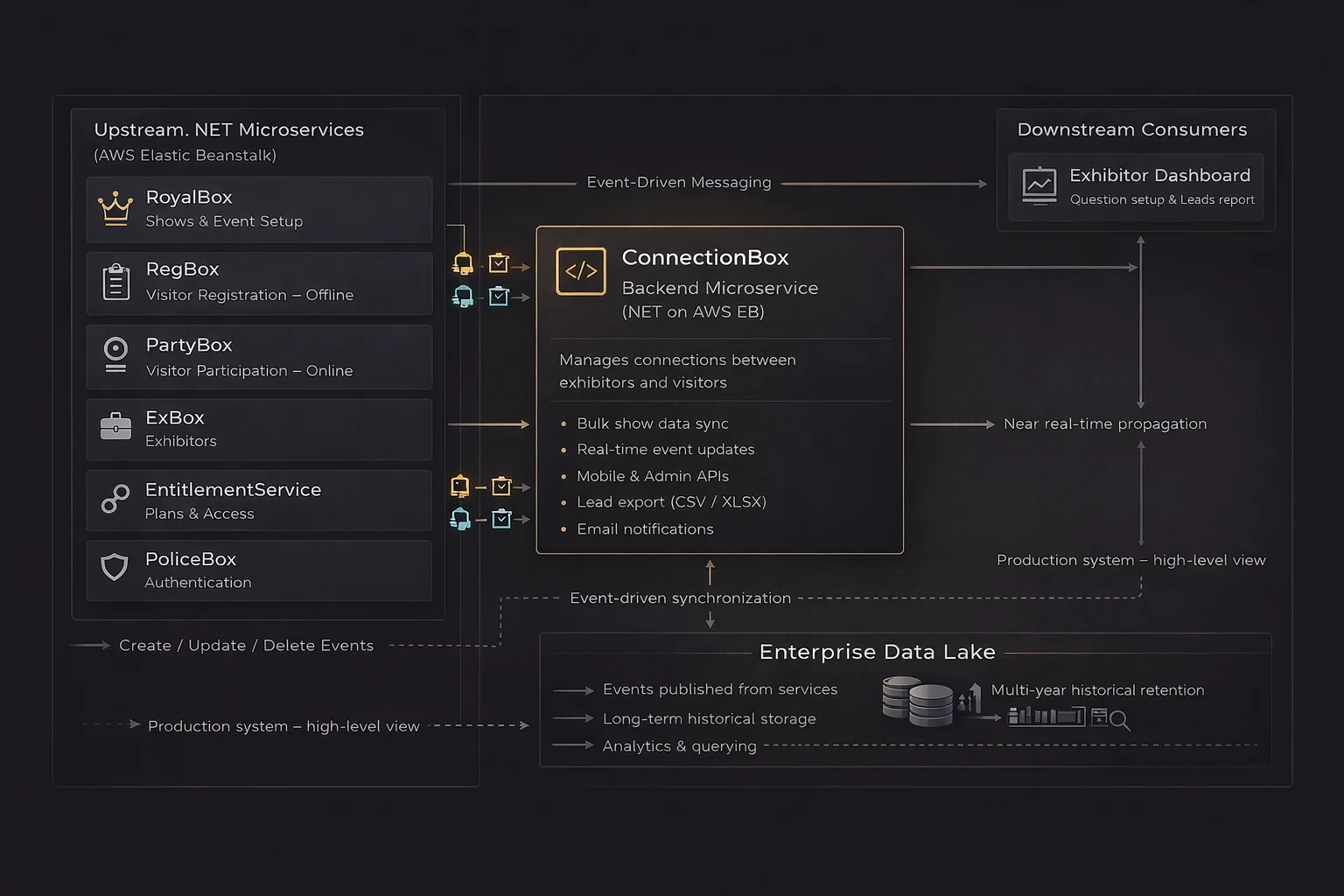
Task: Click the PoliceBox shield icon
Action: [115, 568]
